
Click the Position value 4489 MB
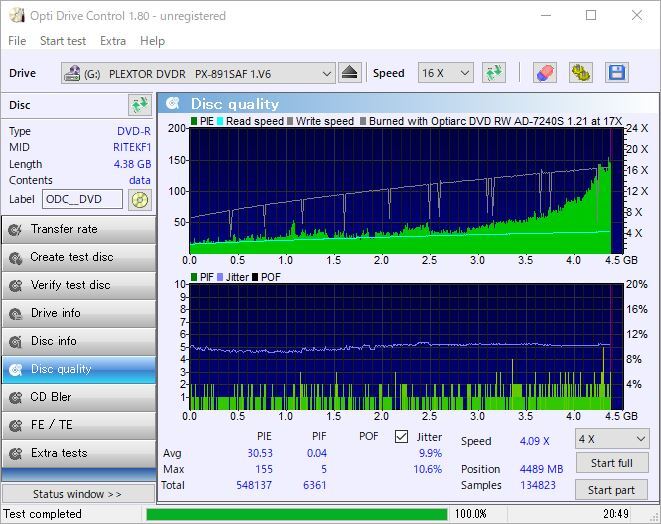tap(541, 469)
